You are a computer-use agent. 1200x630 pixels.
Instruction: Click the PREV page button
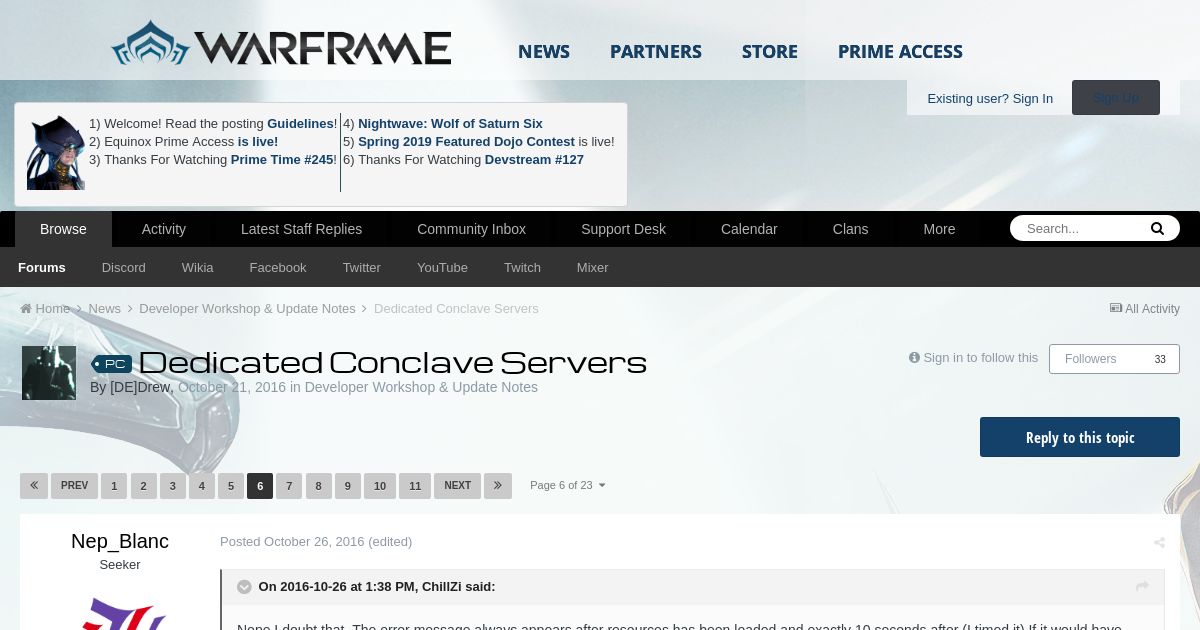pyautogui.click(x=74, y=486)
